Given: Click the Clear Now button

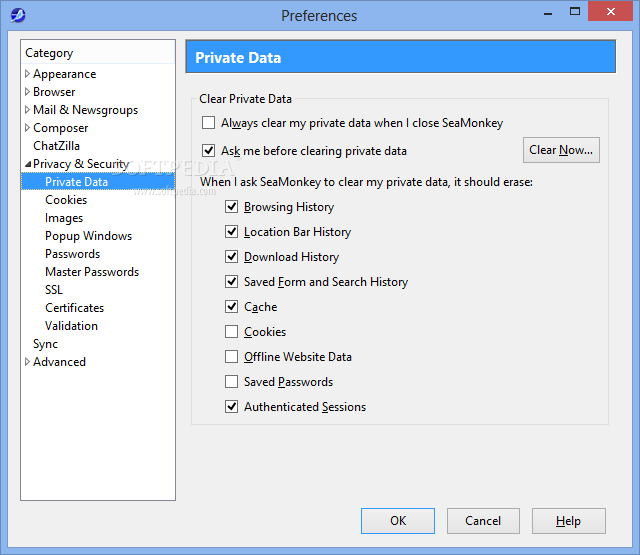Looking at the screenshot, I should point(561,150).
